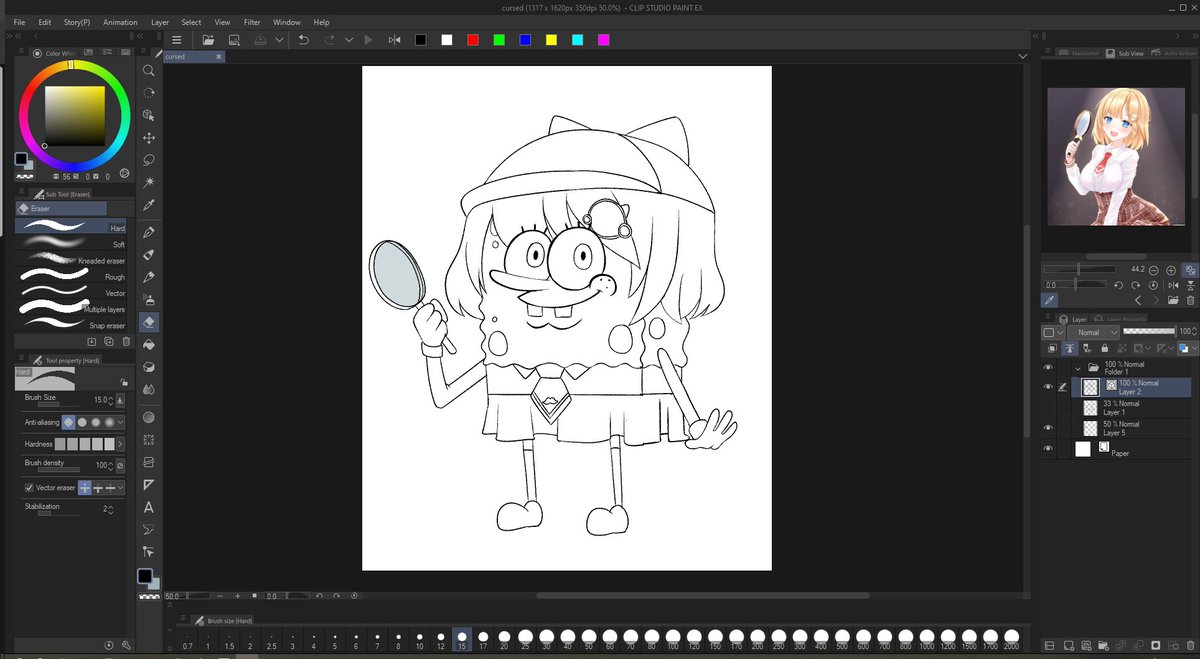The width and height of the screenshot is (1200, 659).
Task: Click the Brush Size value field
Action: (100, 400)
